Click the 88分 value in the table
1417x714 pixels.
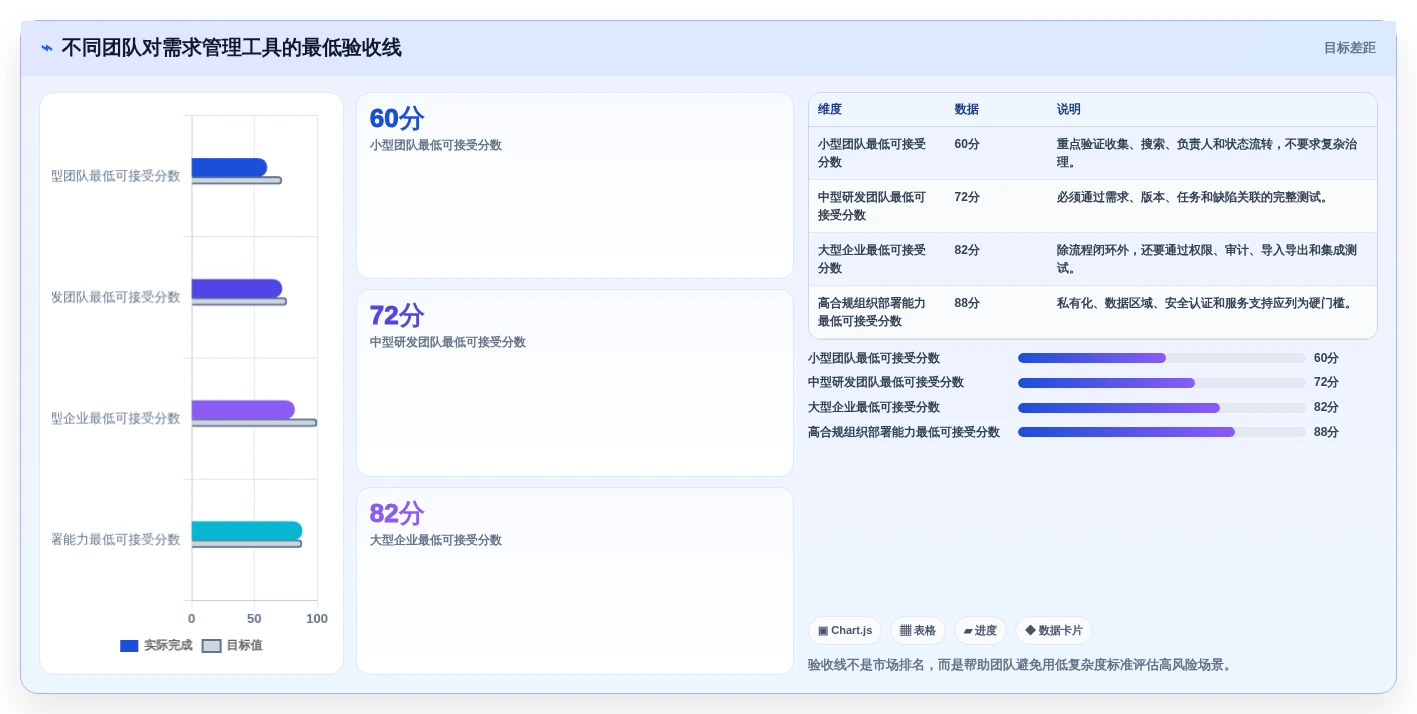[967, 303]
